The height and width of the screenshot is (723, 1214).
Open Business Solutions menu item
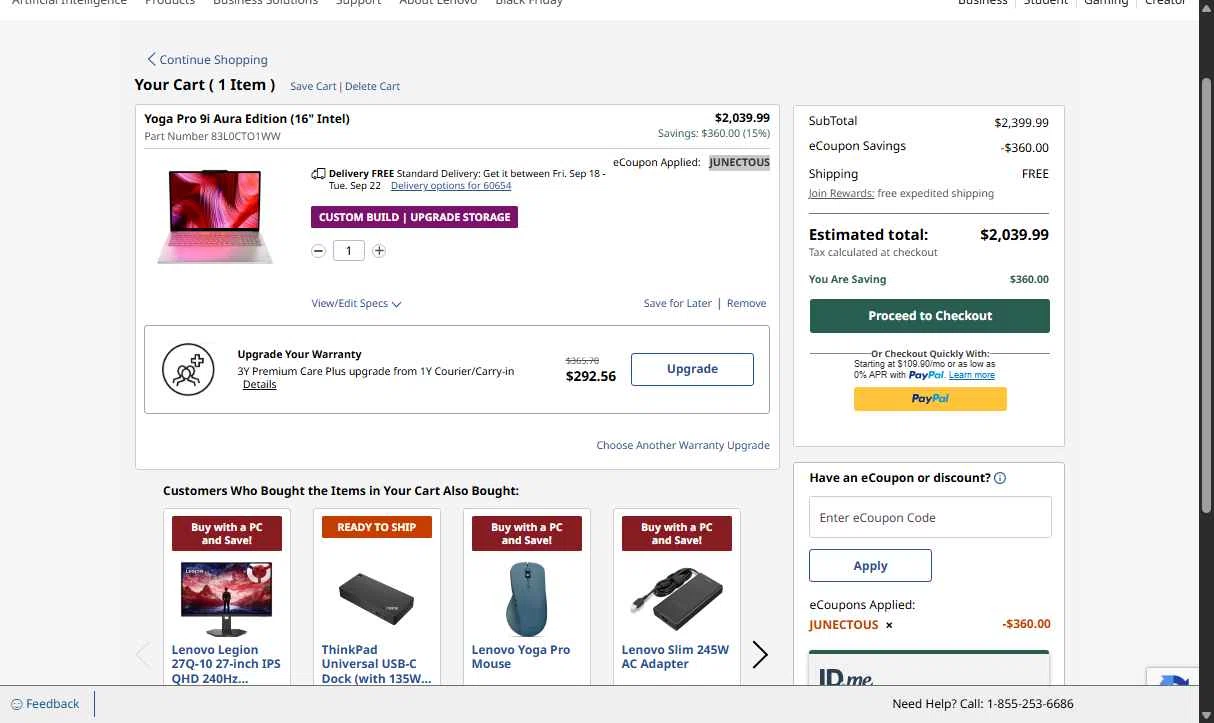pos(265,2)
